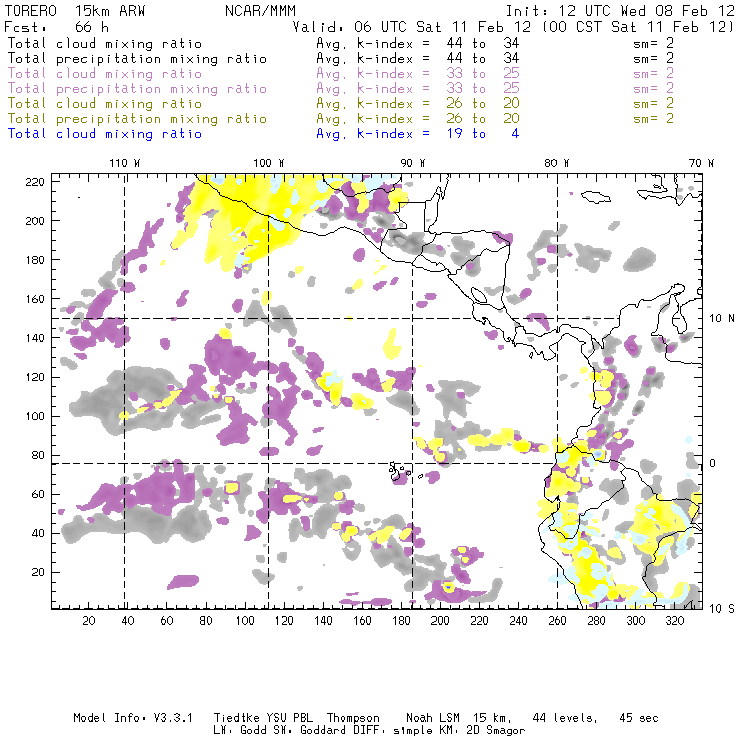Click the "TORERO 15km ARW" title text
740x740 pixels.
point(75,11)
